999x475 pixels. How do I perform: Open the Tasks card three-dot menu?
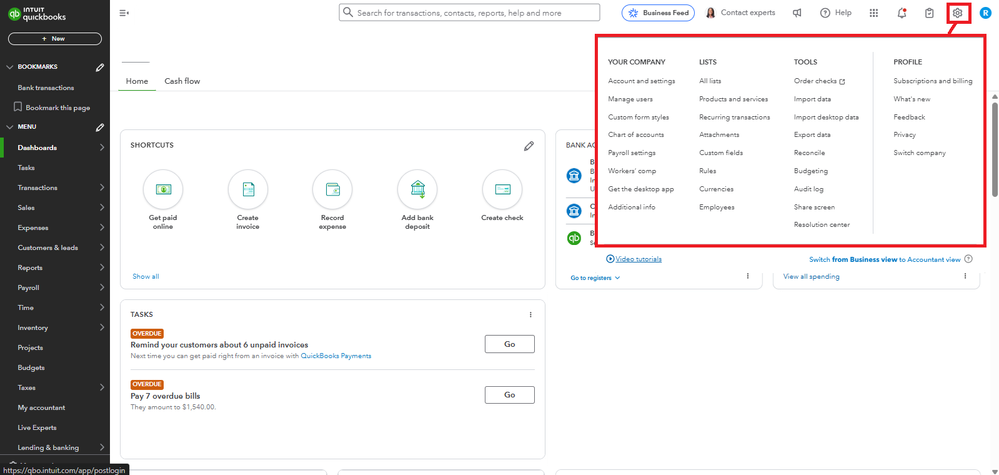(x=530, y=315)
